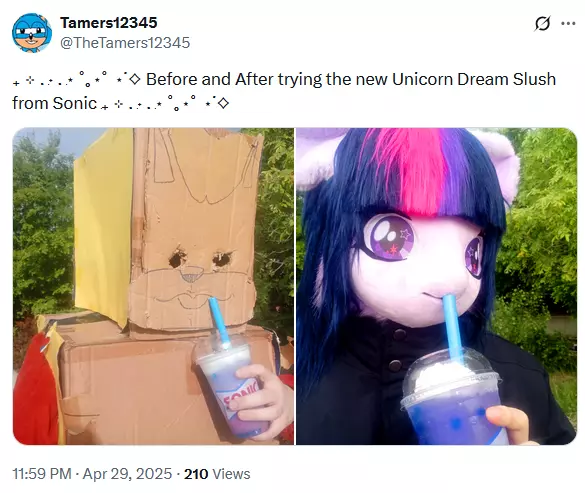Open the three-dot more options menu
The height and width of the screenshot is (493, 585).
(568, 24)
